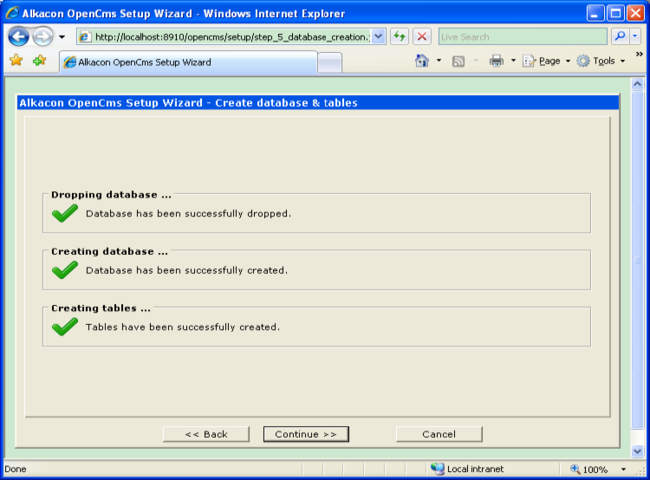Click the green checkmark next to Database created
Screen dimensions: 650x480
point(65,270)
